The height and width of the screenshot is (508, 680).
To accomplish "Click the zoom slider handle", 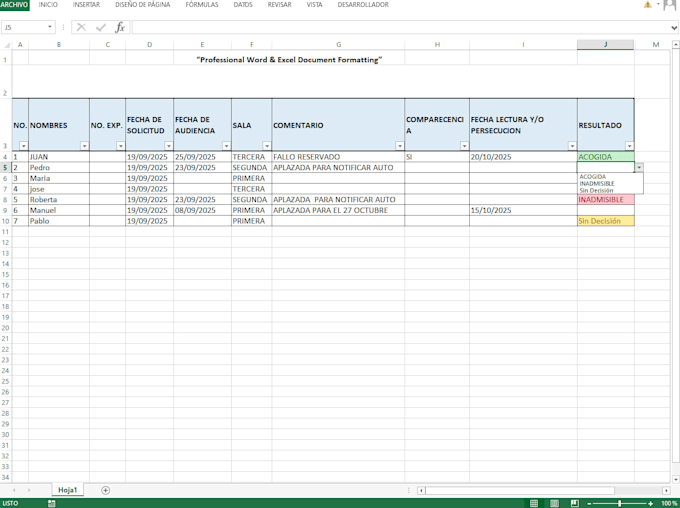I will tap(619, 504).
